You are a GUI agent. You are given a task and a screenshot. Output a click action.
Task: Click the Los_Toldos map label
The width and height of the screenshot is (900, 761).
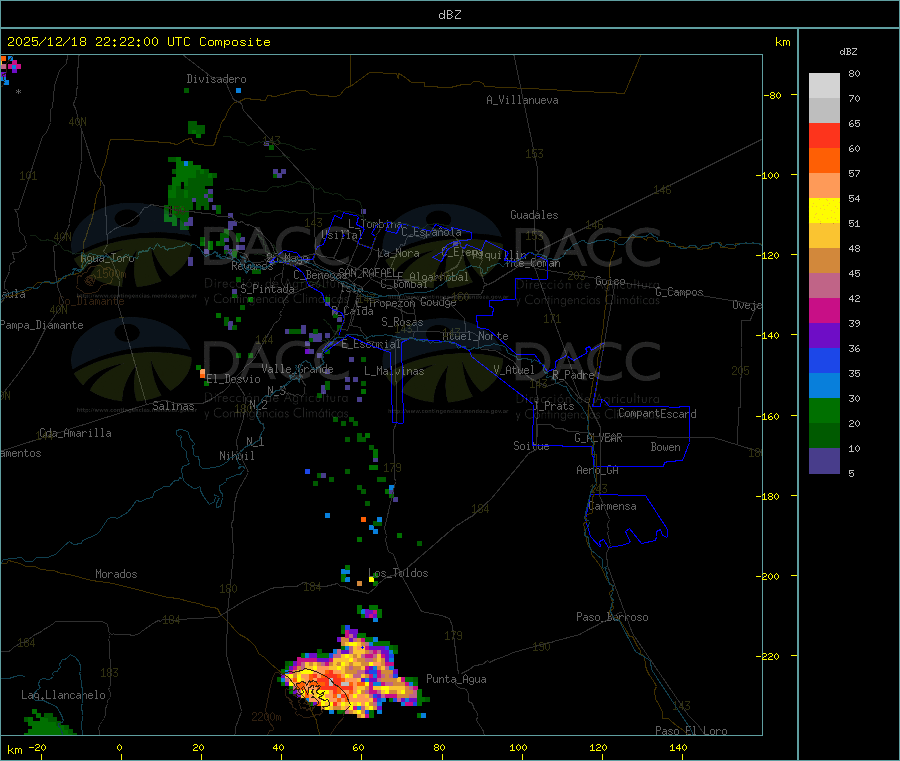tap(398, 573)
